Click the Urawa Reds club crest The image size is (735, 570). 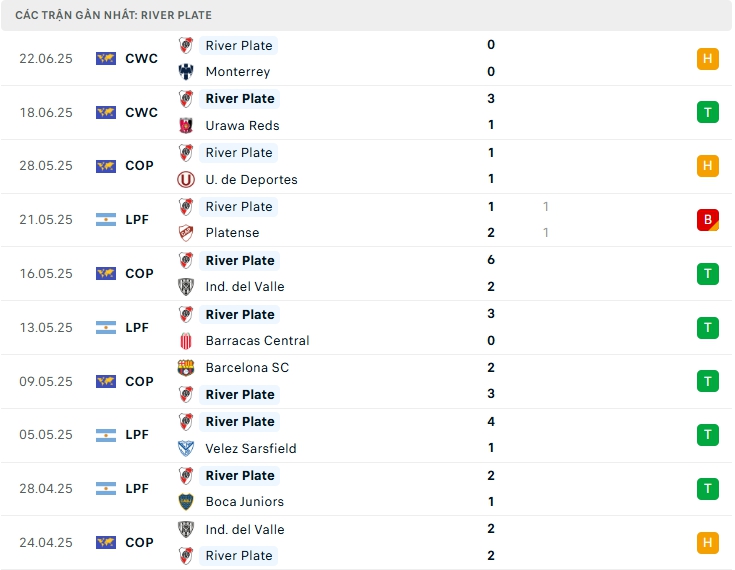click(186, 126)
